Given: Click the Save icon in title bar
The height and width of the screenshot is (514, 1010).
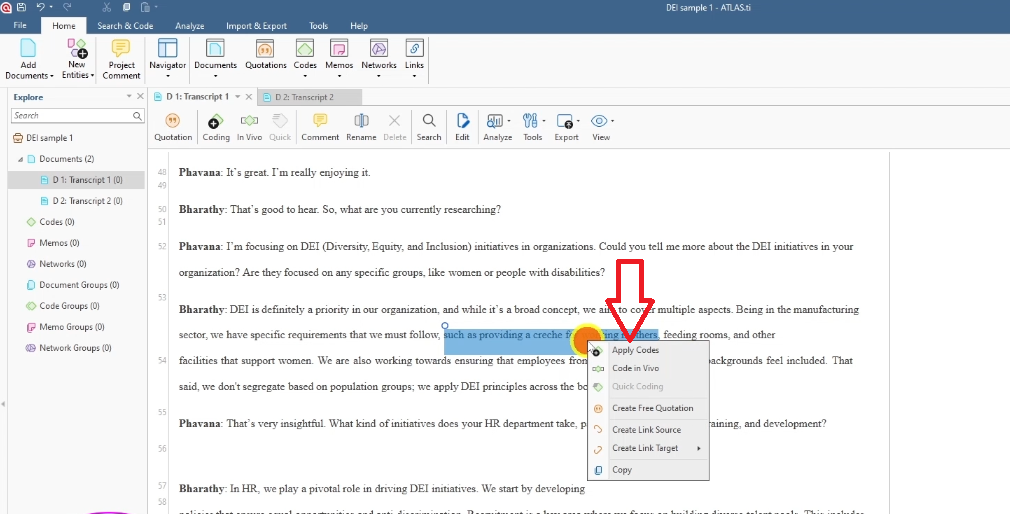Looking at the screenshot, I should pyautogui.click(x=21, y=8).
